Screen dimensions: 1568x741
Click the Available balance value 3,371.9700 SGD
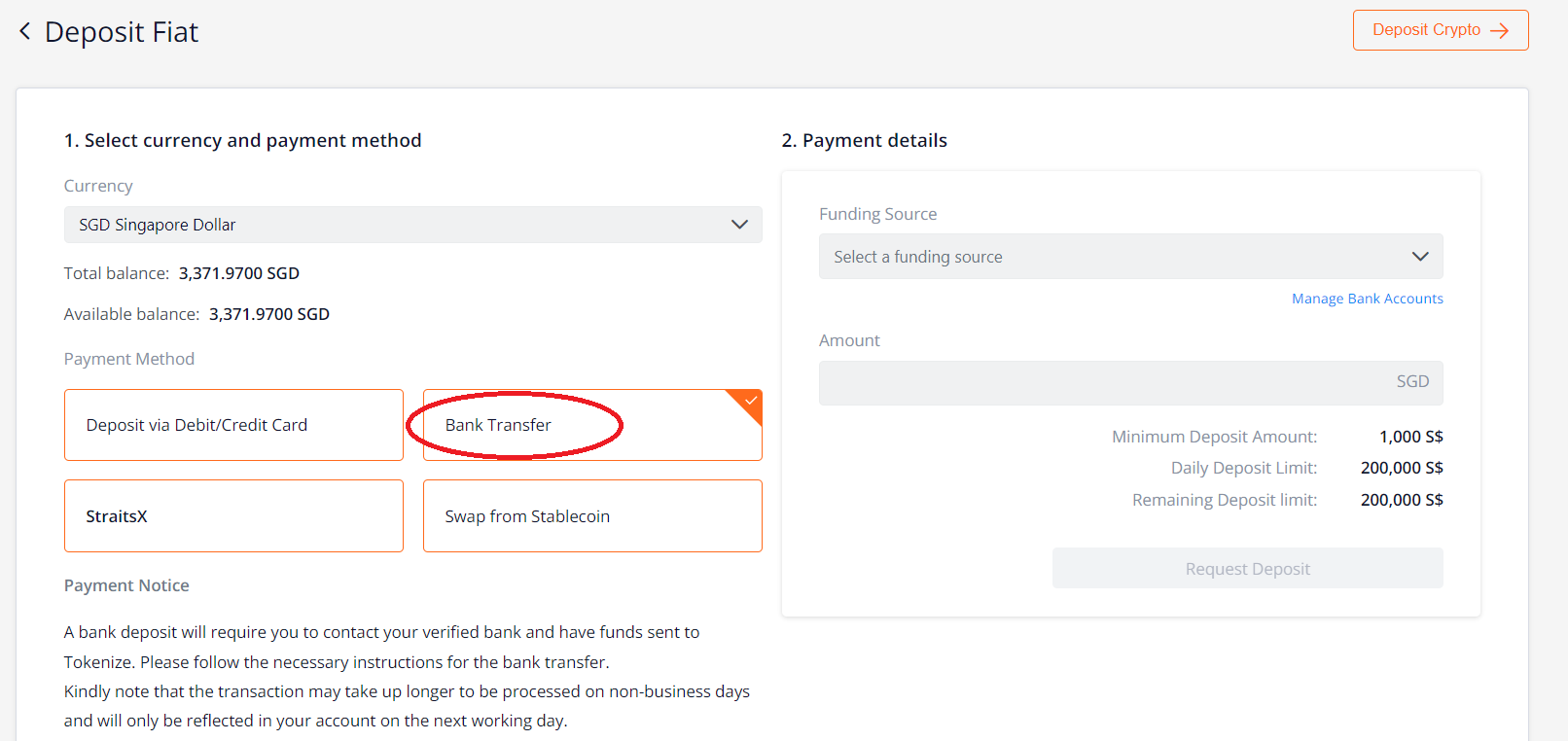click(269, 314)
